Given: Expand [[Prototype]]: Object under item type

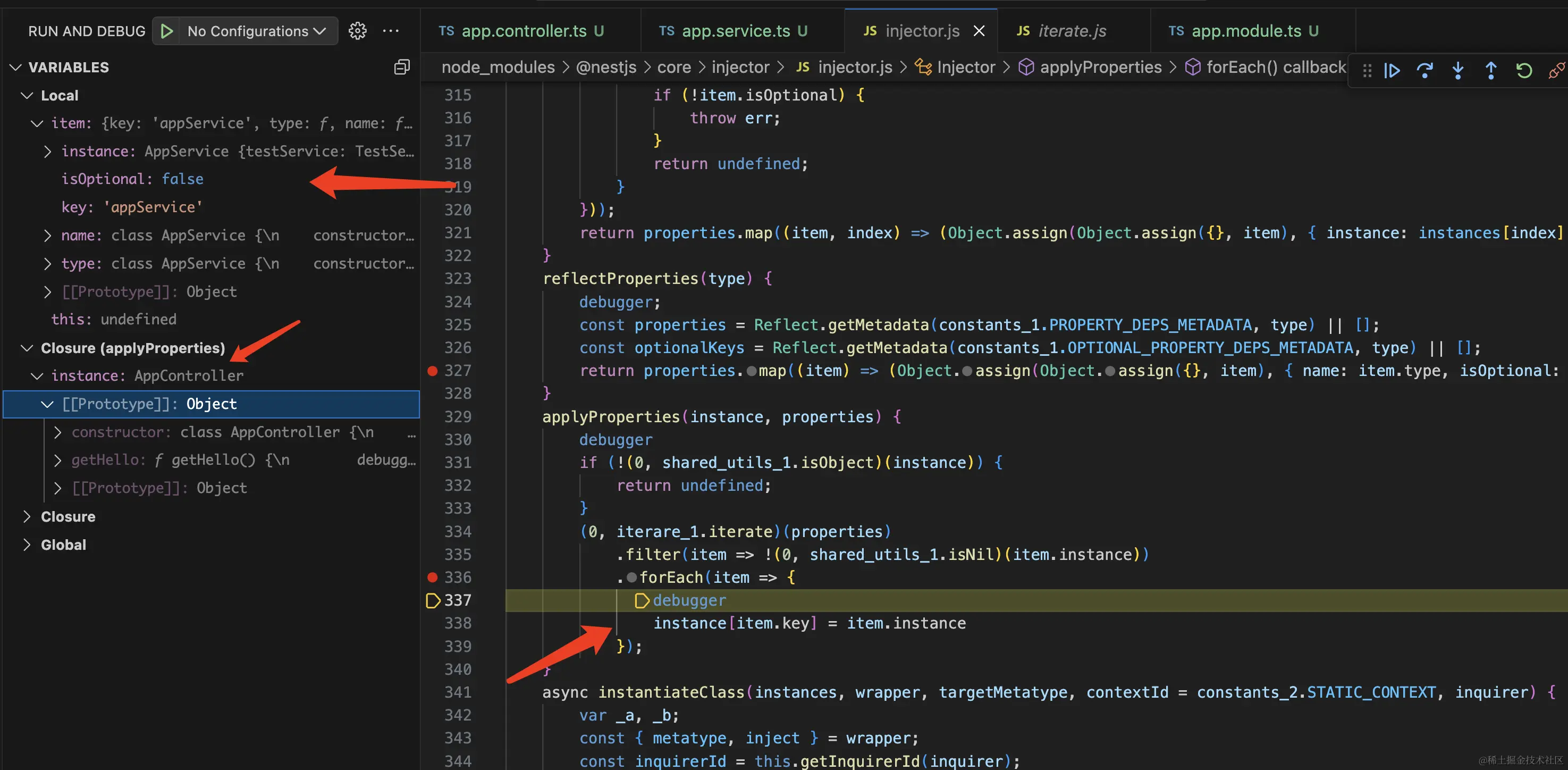Looking at the screenshot, I should (x=47, y=292).
